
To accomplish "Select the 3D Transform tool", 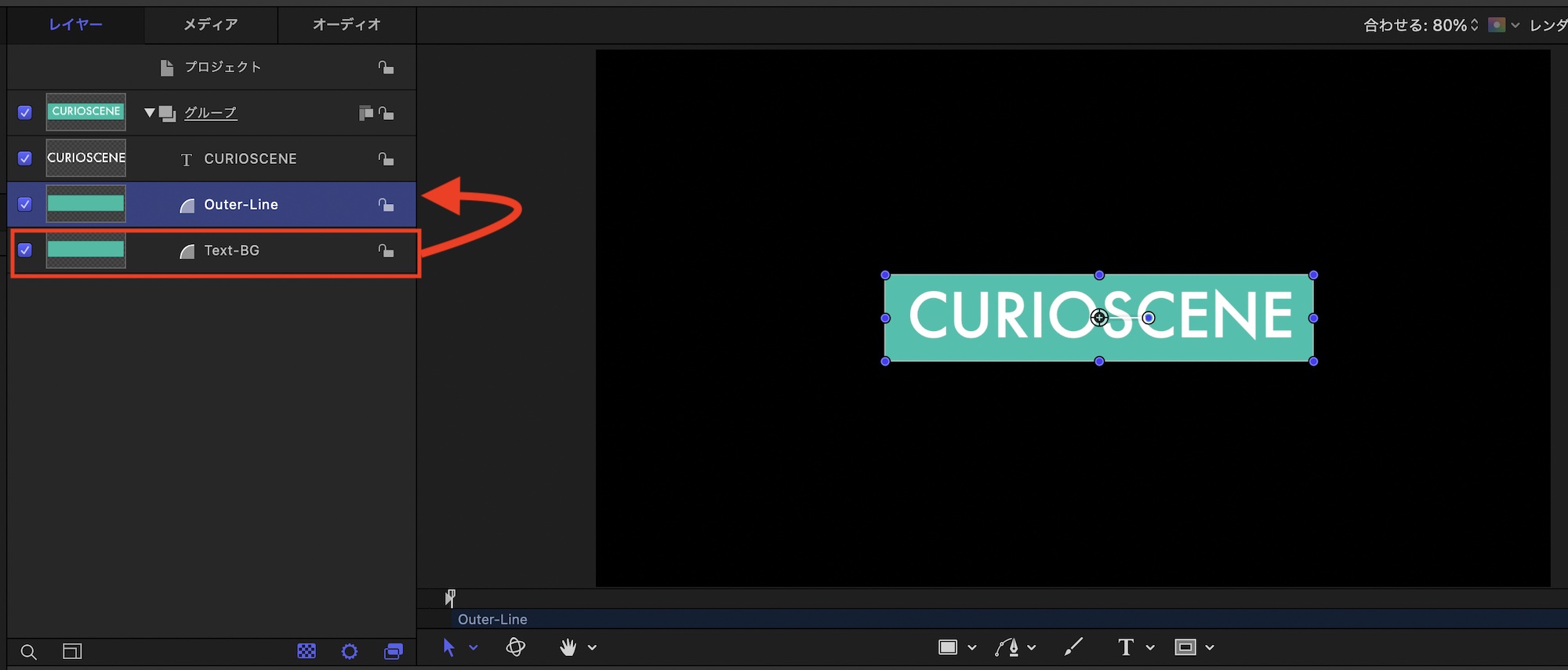I will pyautogui.click(x=515, y=647).
